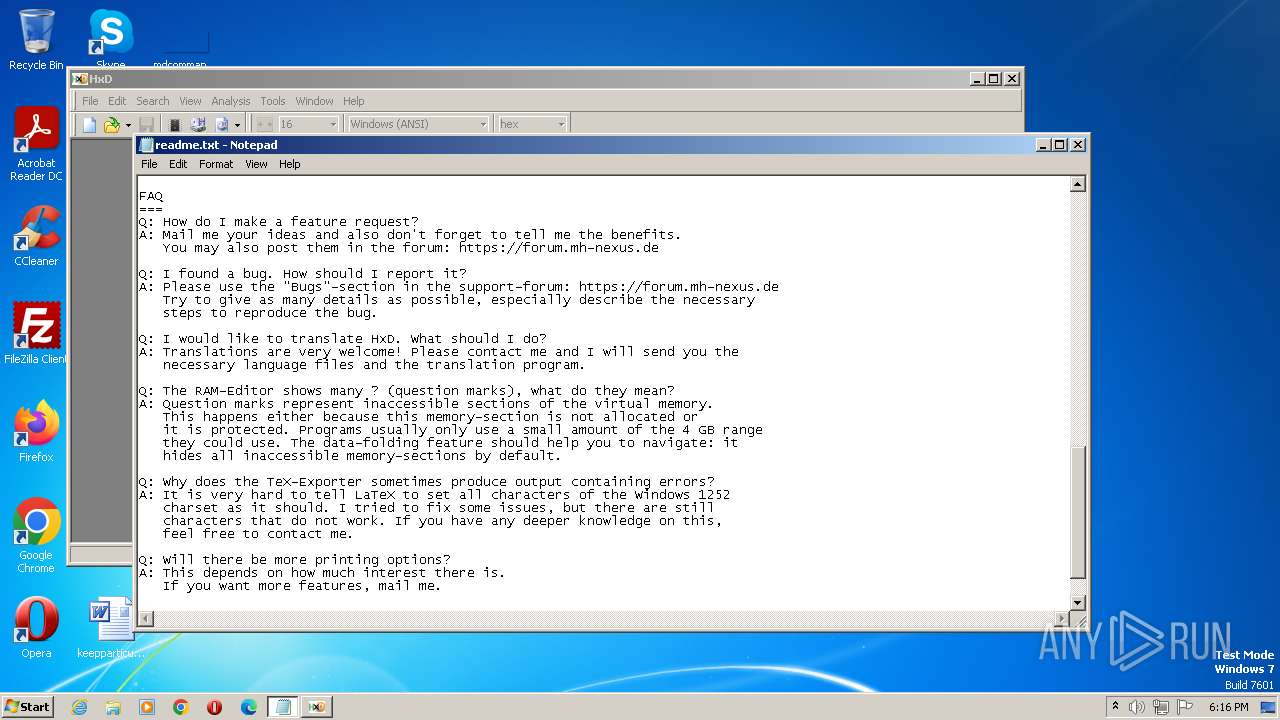Click the Save disk icon in HxD toolbar
The height and width of the screenshot is (720, 1280).
coord(146,124)
